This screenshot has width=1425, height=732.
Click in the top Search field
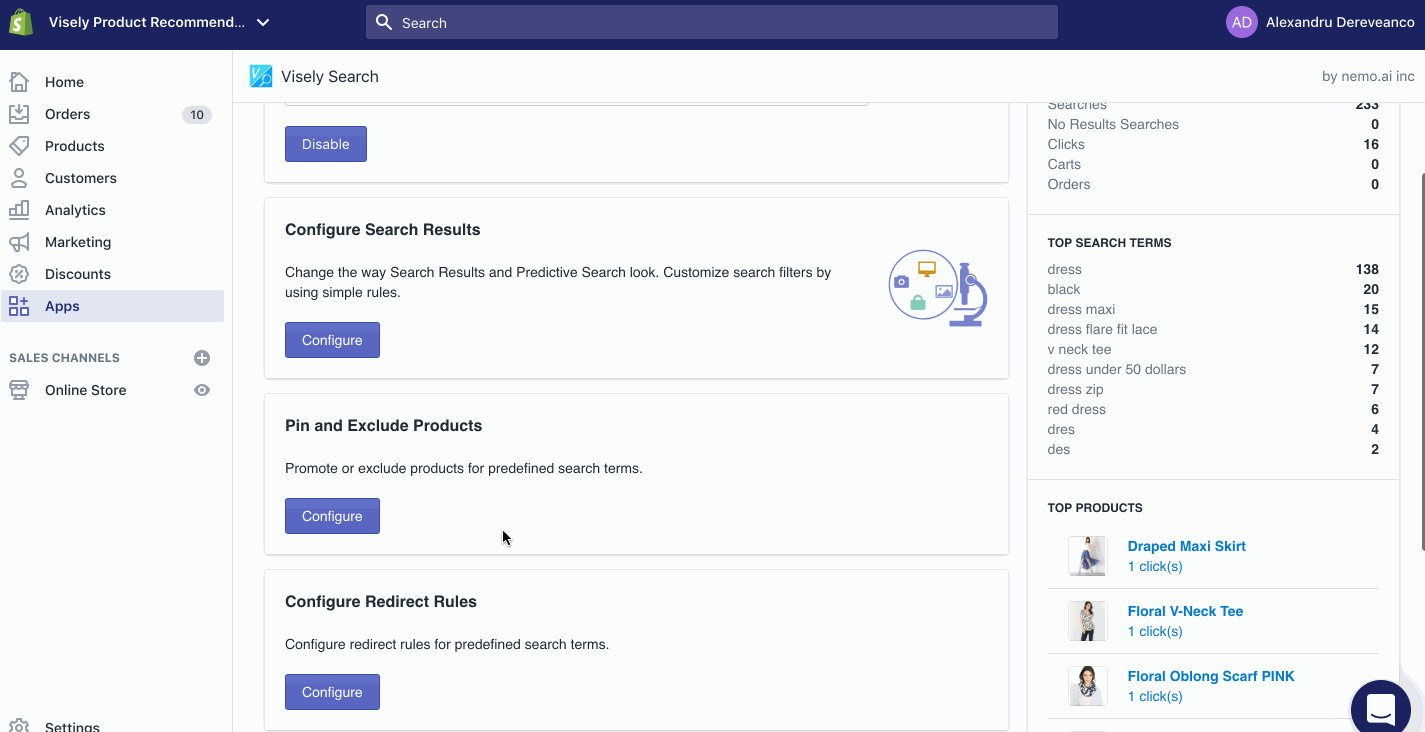(712, 22)
